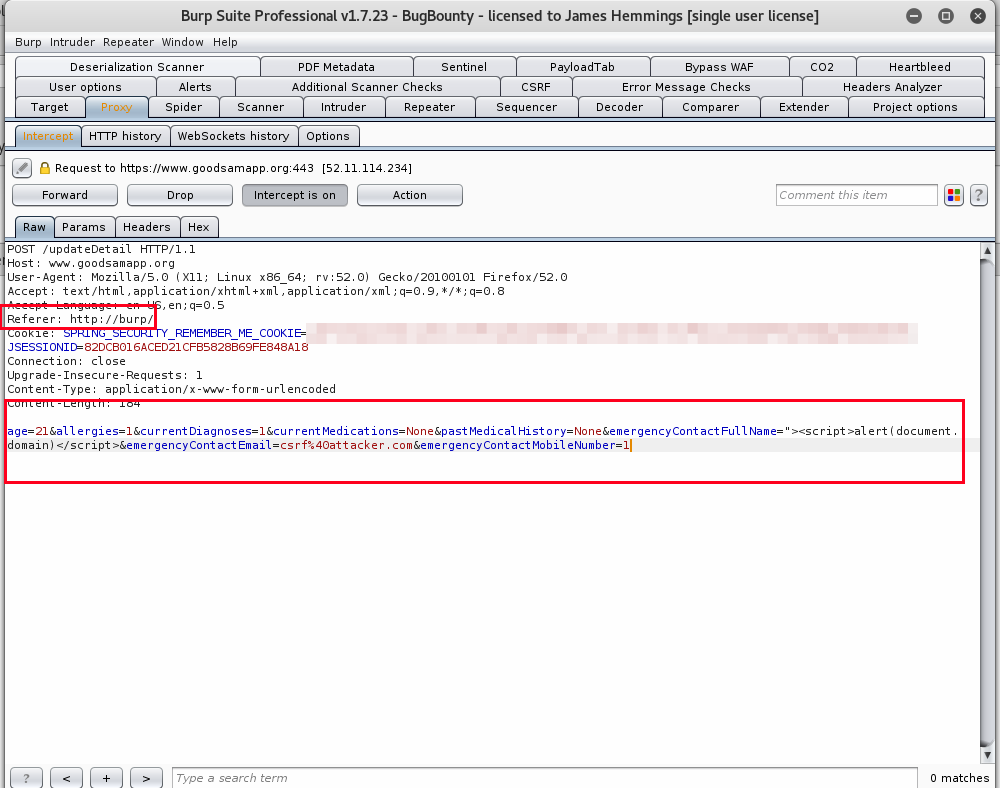Go to previous search match
Viewport: 1000px width, 788px height.
coord(66,778)
